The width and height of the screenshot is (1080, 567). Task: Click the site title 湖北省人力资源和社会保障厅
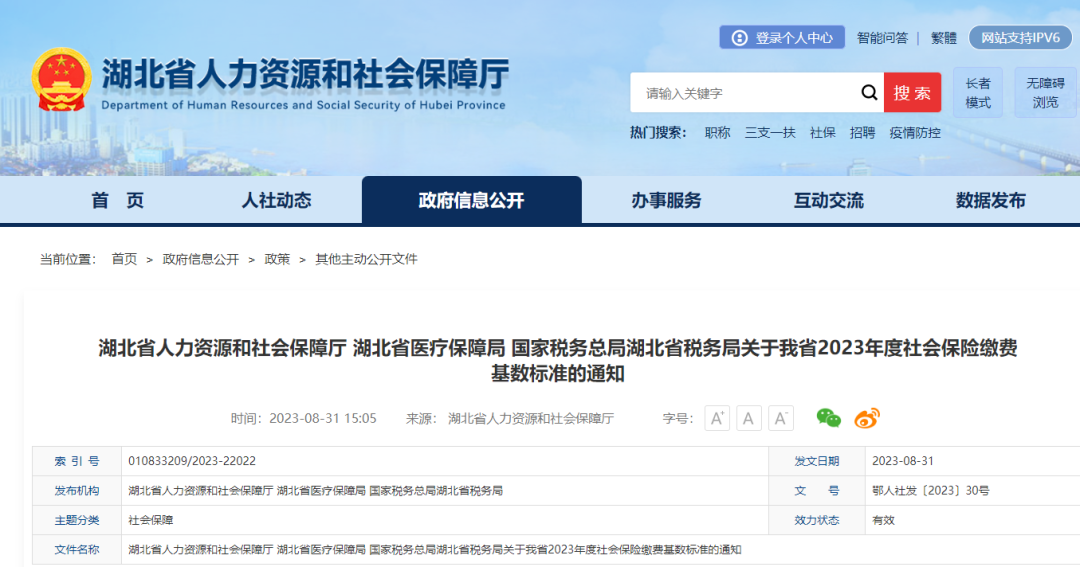click(306, 74)
